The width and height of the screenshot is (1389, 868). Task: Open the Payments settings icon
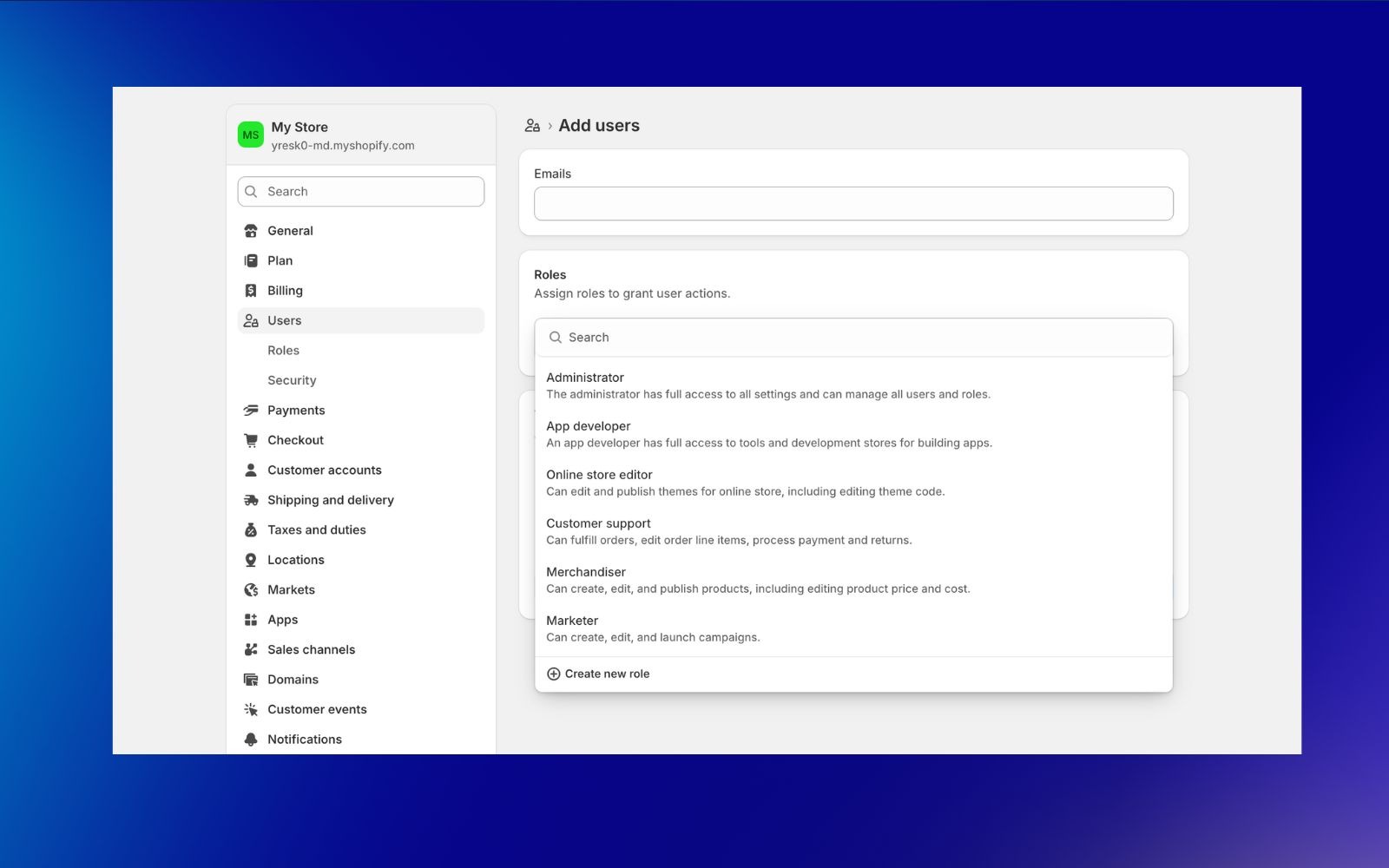[251, 410]
